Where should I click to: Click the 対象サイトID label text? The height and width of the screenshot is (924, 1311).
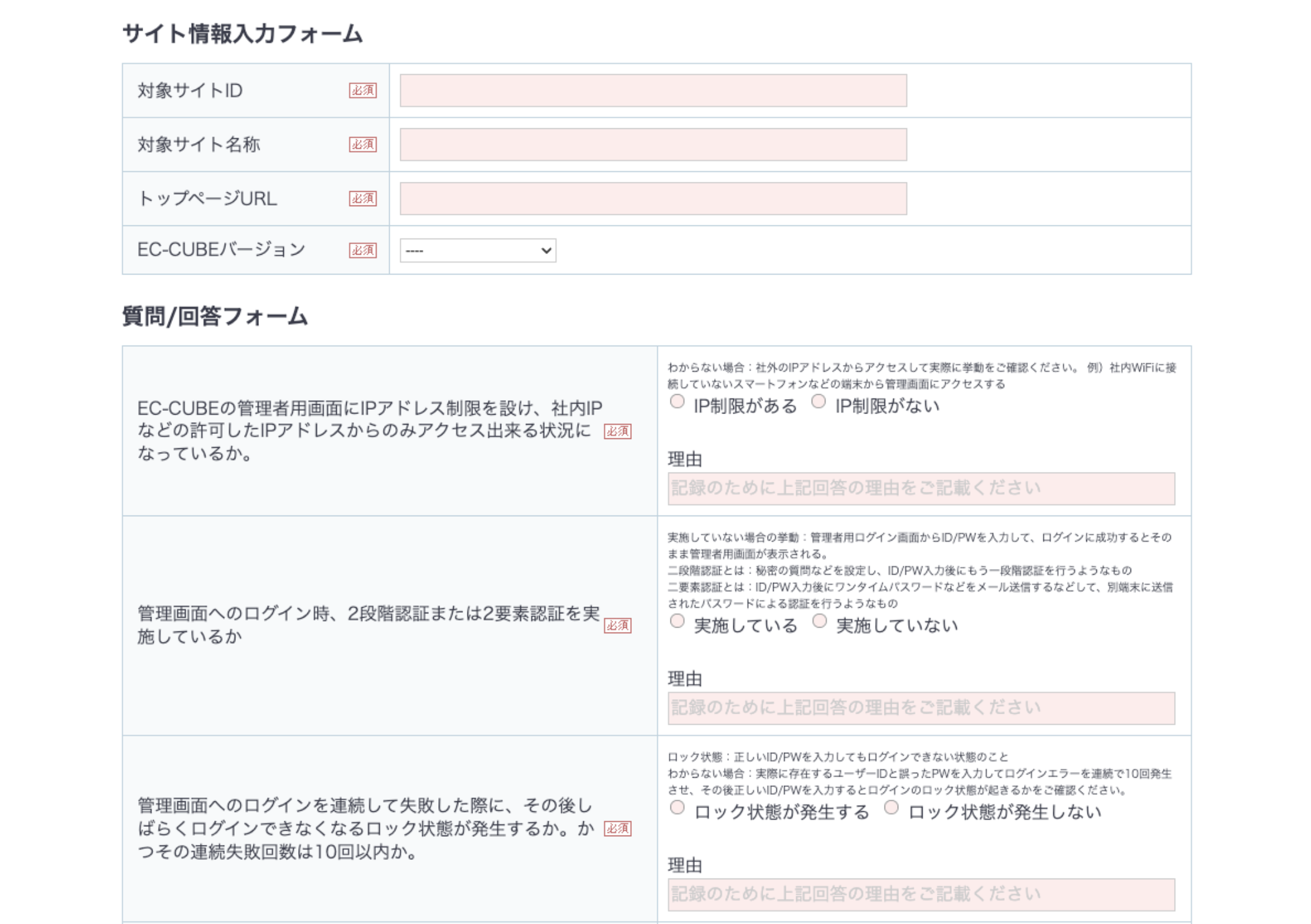[x=190, y=91]
